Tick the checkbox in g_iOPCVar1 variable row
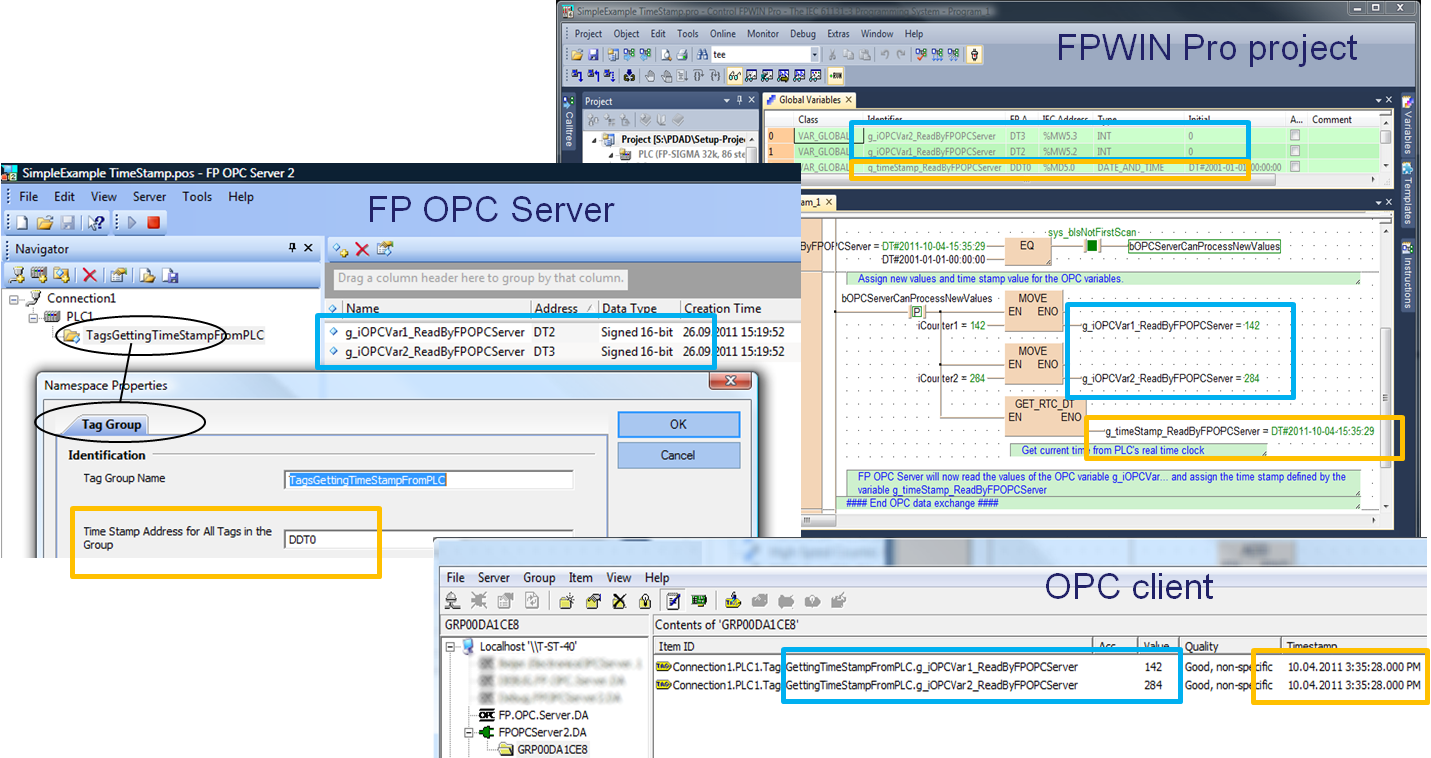 coord(1296,151)
